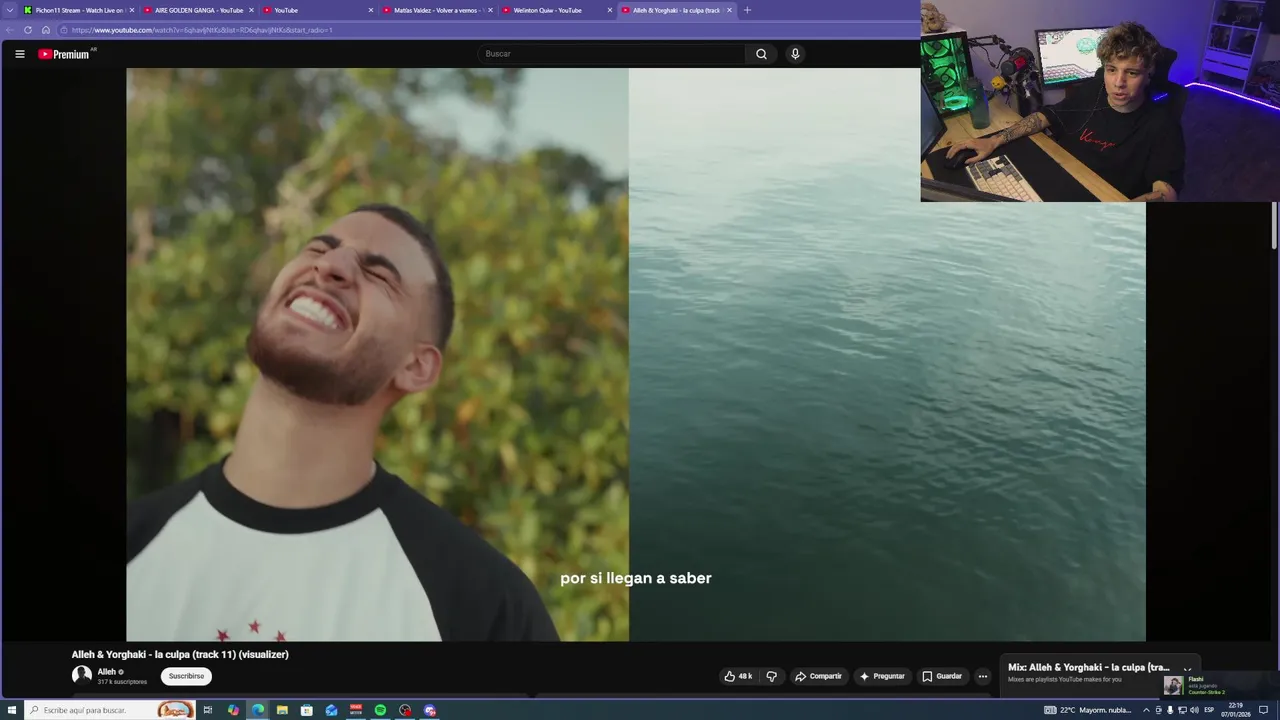1280x720 pixels.
Task: Open Windows notification center icon
Action: 1264,710
